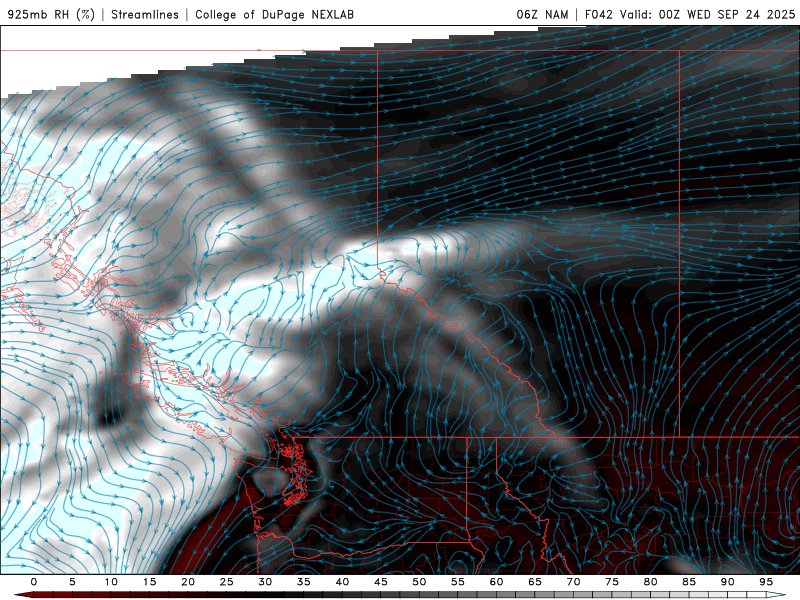The height and width of the screenshot is (600, 800).
Task: Click the "90" colorbar scale label
Action: pyautogui.click(x=727, y=582)
